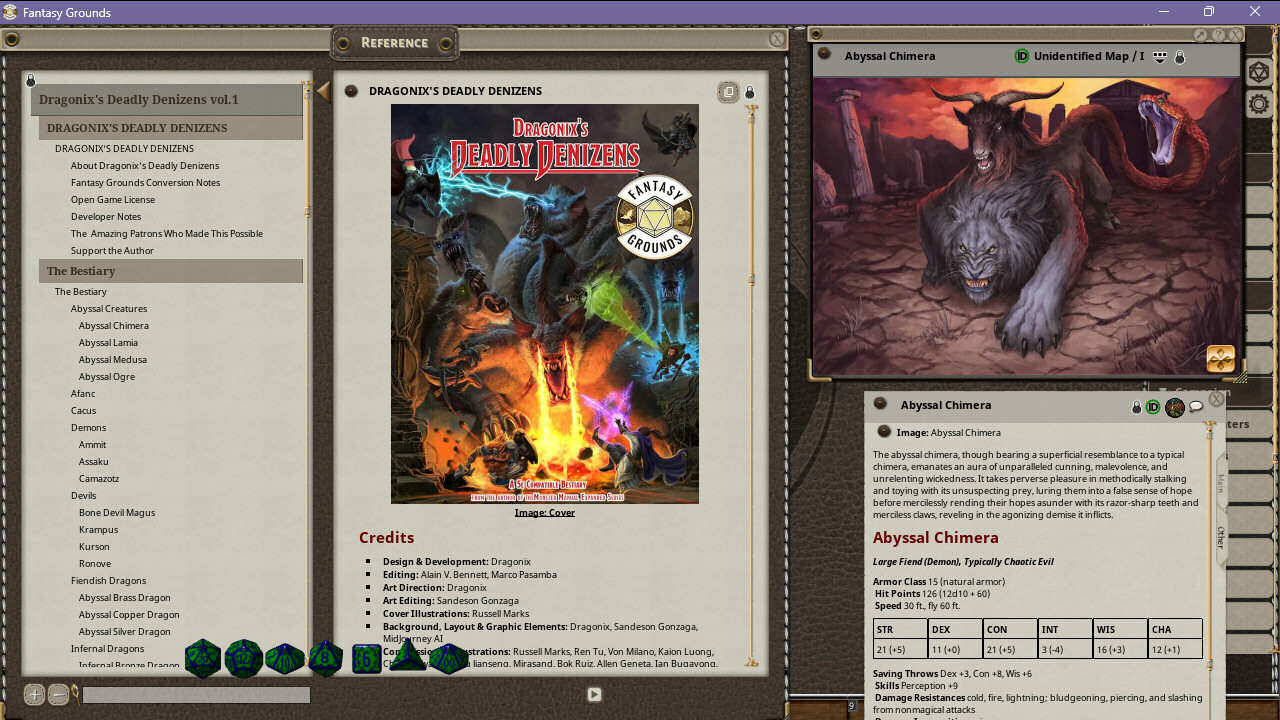1280x720 pixels.
Task: Open Abyssal Lamia entry in index
Action: click(x=109, y=343)
